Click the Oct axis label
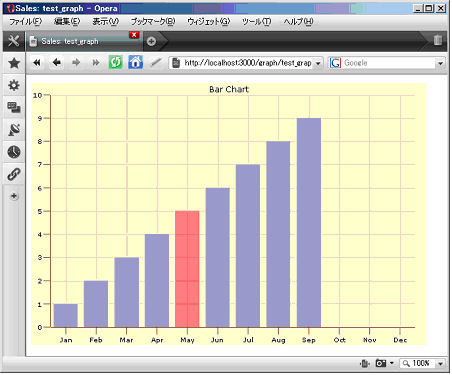452x375 pixels. (339, 340)
